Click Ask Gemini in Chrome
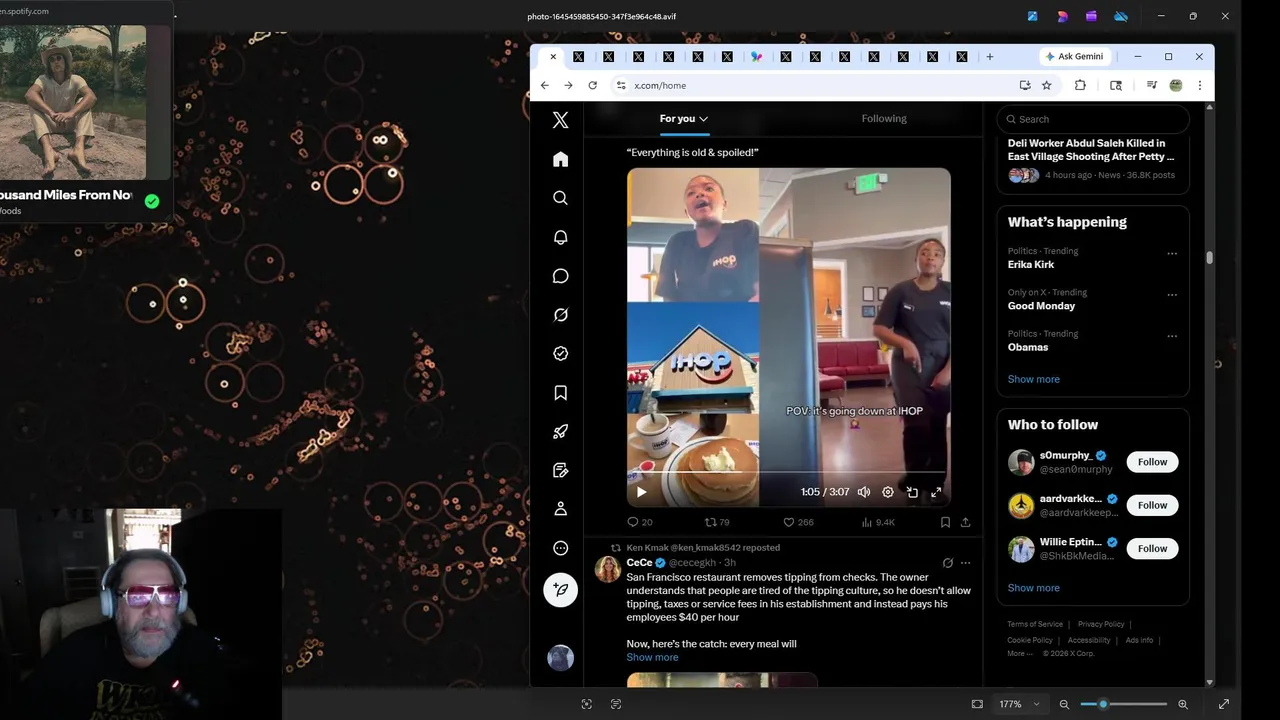1280x720 pixels. tap(1074, 57)
